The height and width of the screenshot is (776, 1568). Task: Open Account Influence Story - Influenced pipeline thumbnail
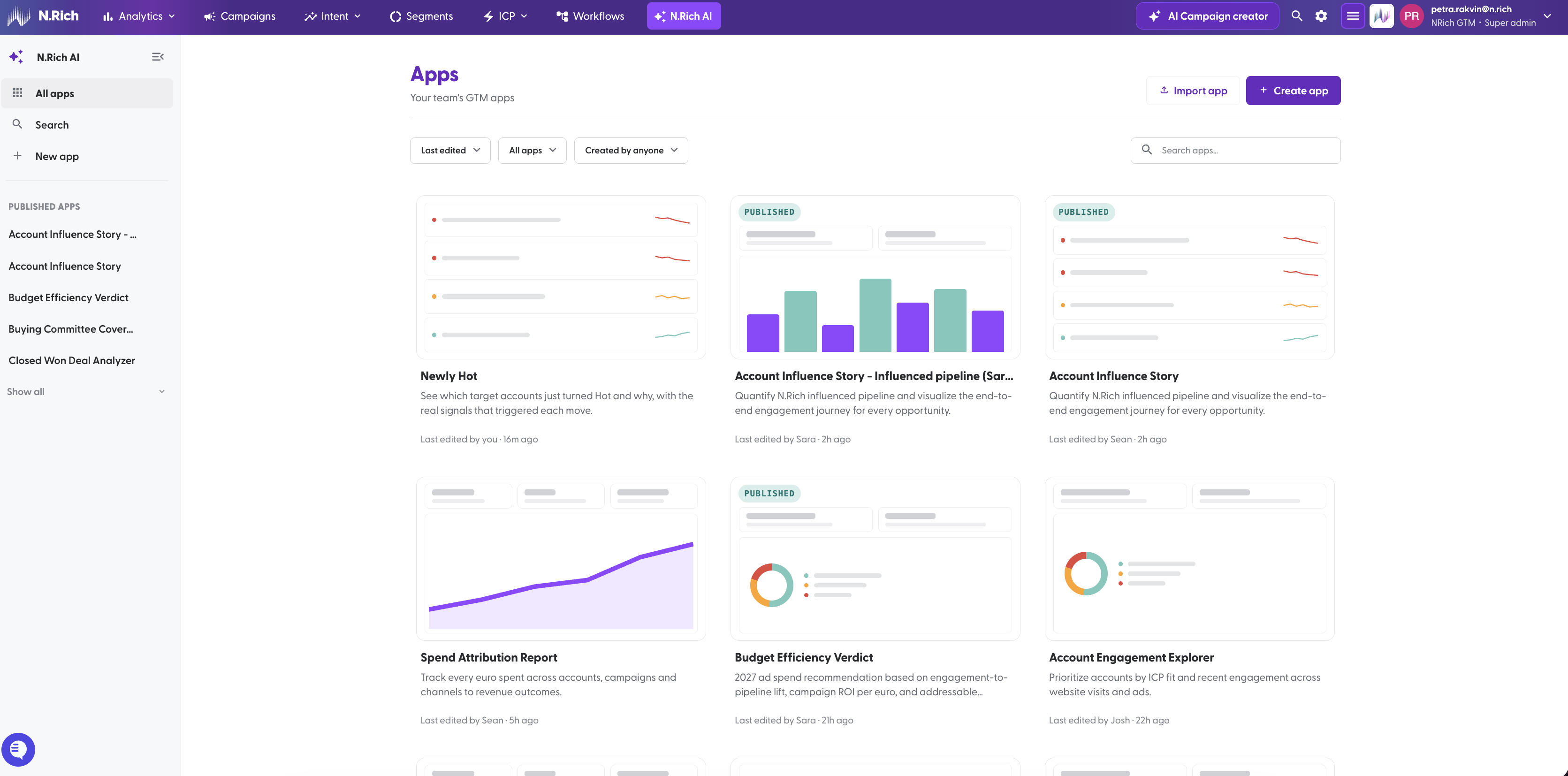pos(875,277)
